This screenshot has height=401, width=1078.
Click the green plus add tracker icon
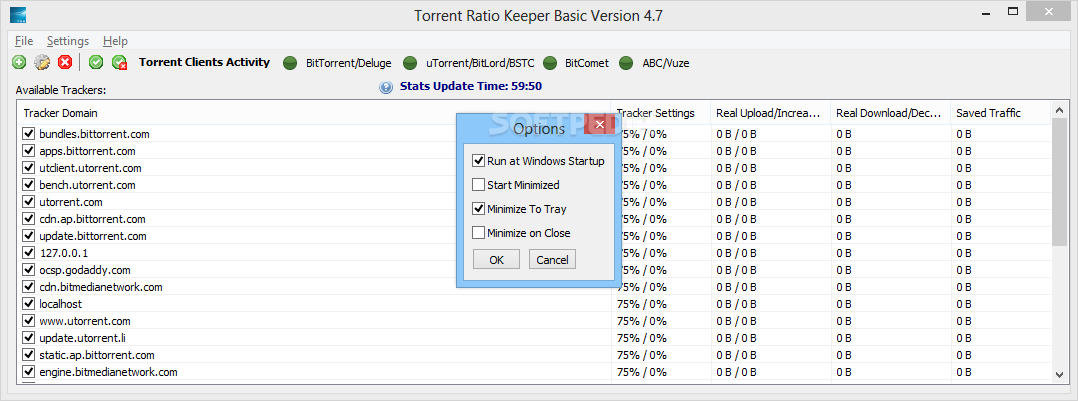[19, 63]
